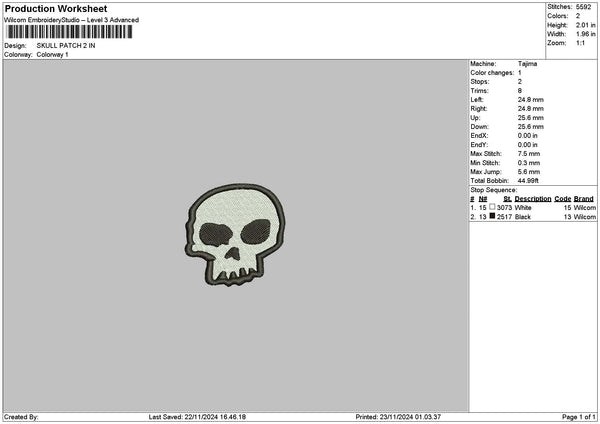Click the 'Production Worksheet' title
The height and width of the screenshot is (424, 600).
point(56,8)
